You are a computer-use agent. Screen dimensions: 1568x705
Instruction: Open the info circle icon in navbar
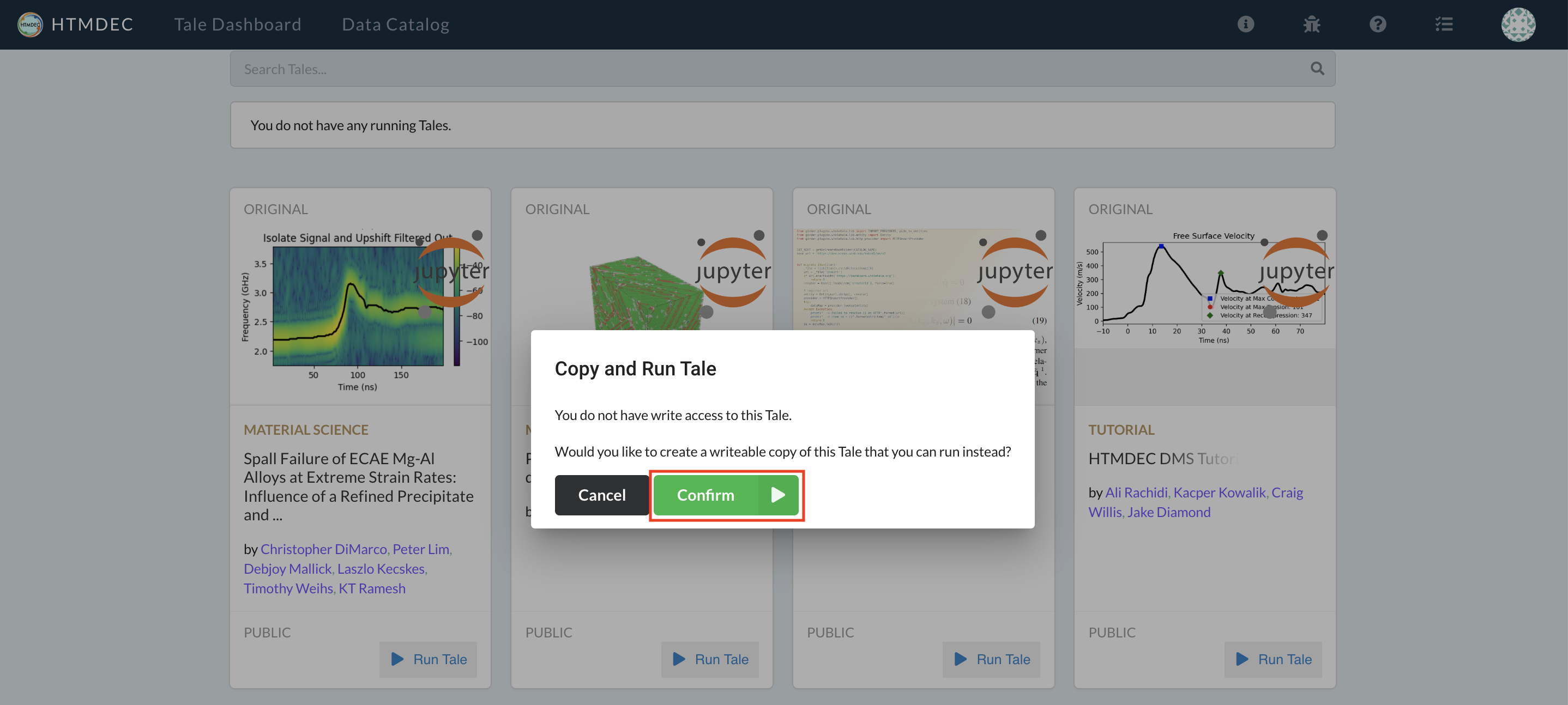[1245, 25]
